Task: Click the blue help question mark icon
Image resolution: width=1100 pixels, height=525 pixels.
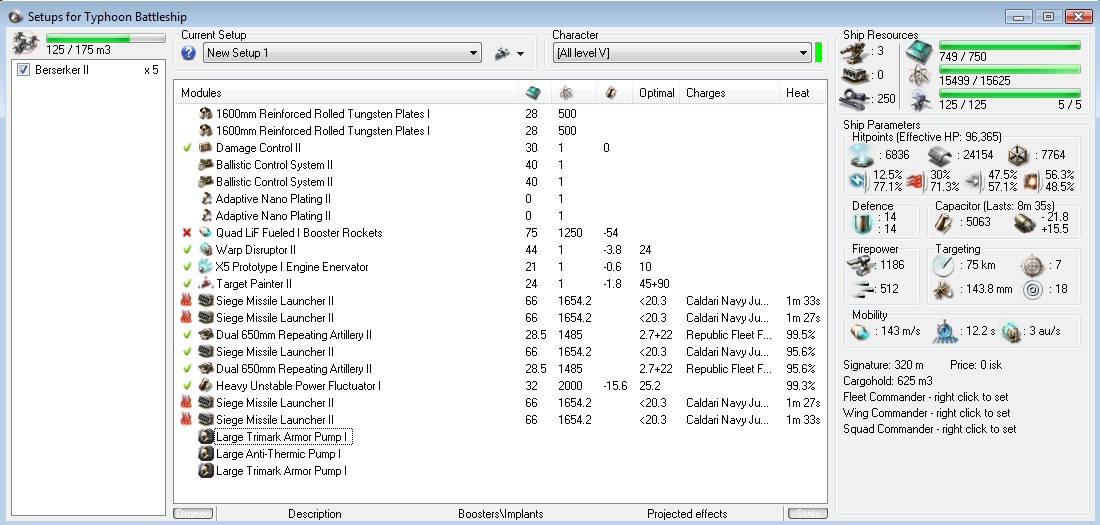Action: point(189,53)
